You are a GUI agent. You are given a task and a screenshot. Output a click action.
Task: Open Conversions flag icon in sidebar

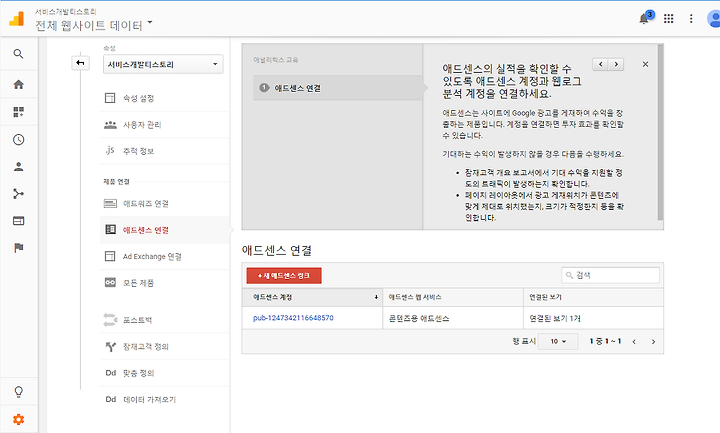click(x=18, y=248)
